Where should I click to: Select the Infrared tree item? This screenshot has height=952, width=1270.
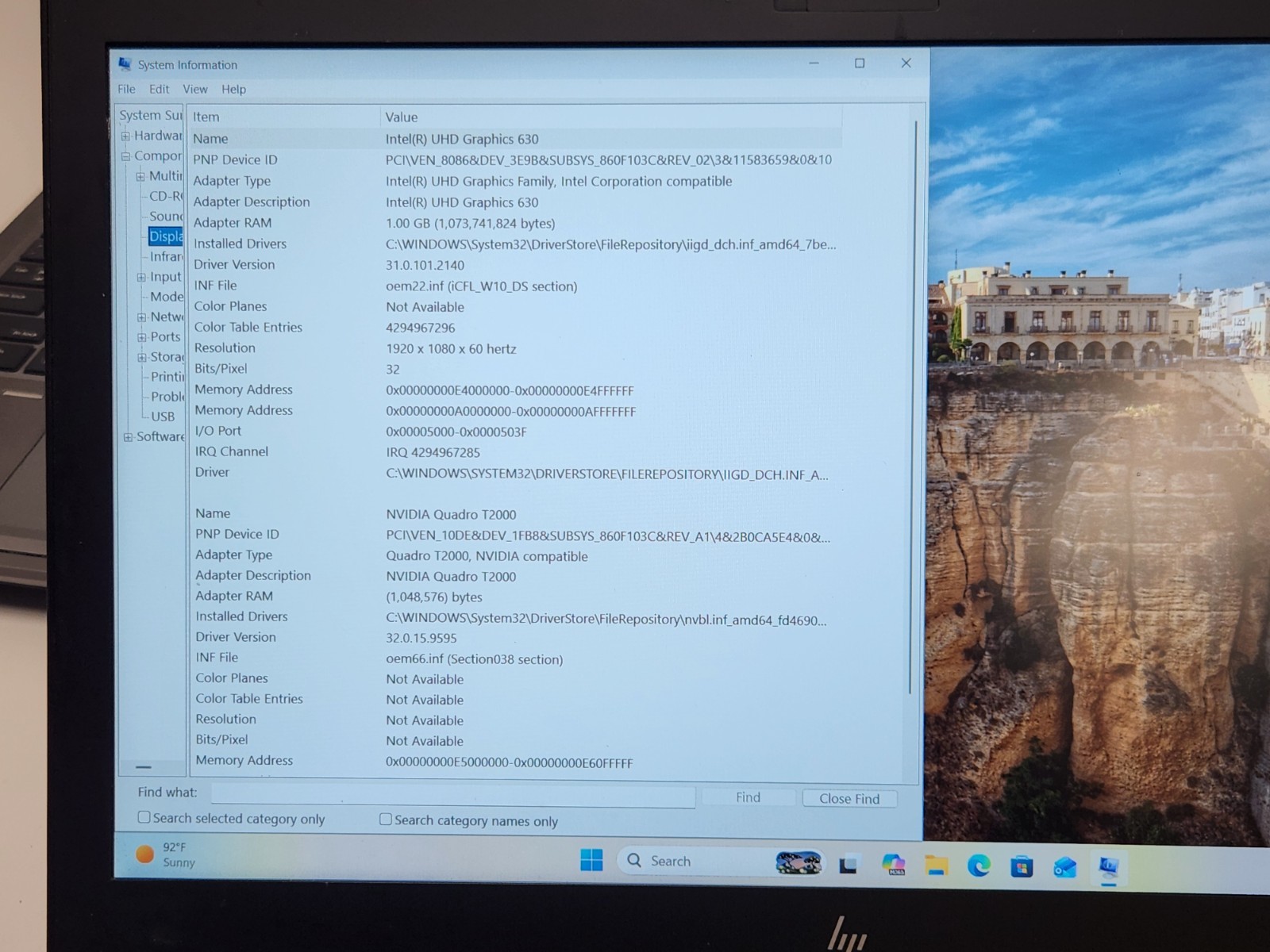tap(167, 256)
